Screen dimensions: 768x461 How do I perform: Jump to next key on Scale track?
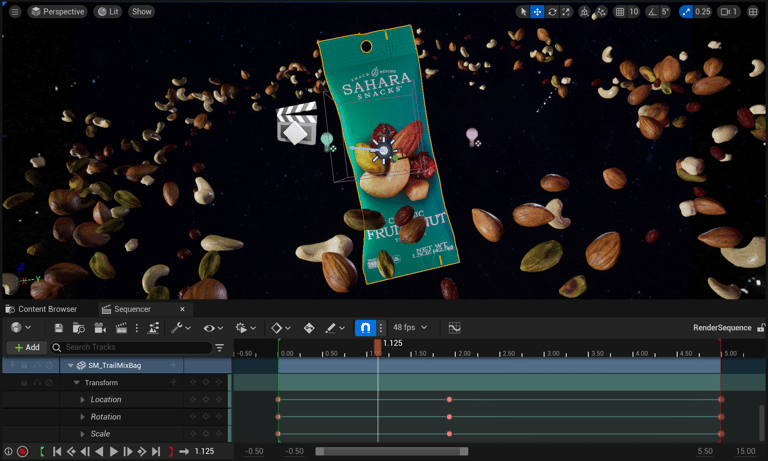(218, 434)
